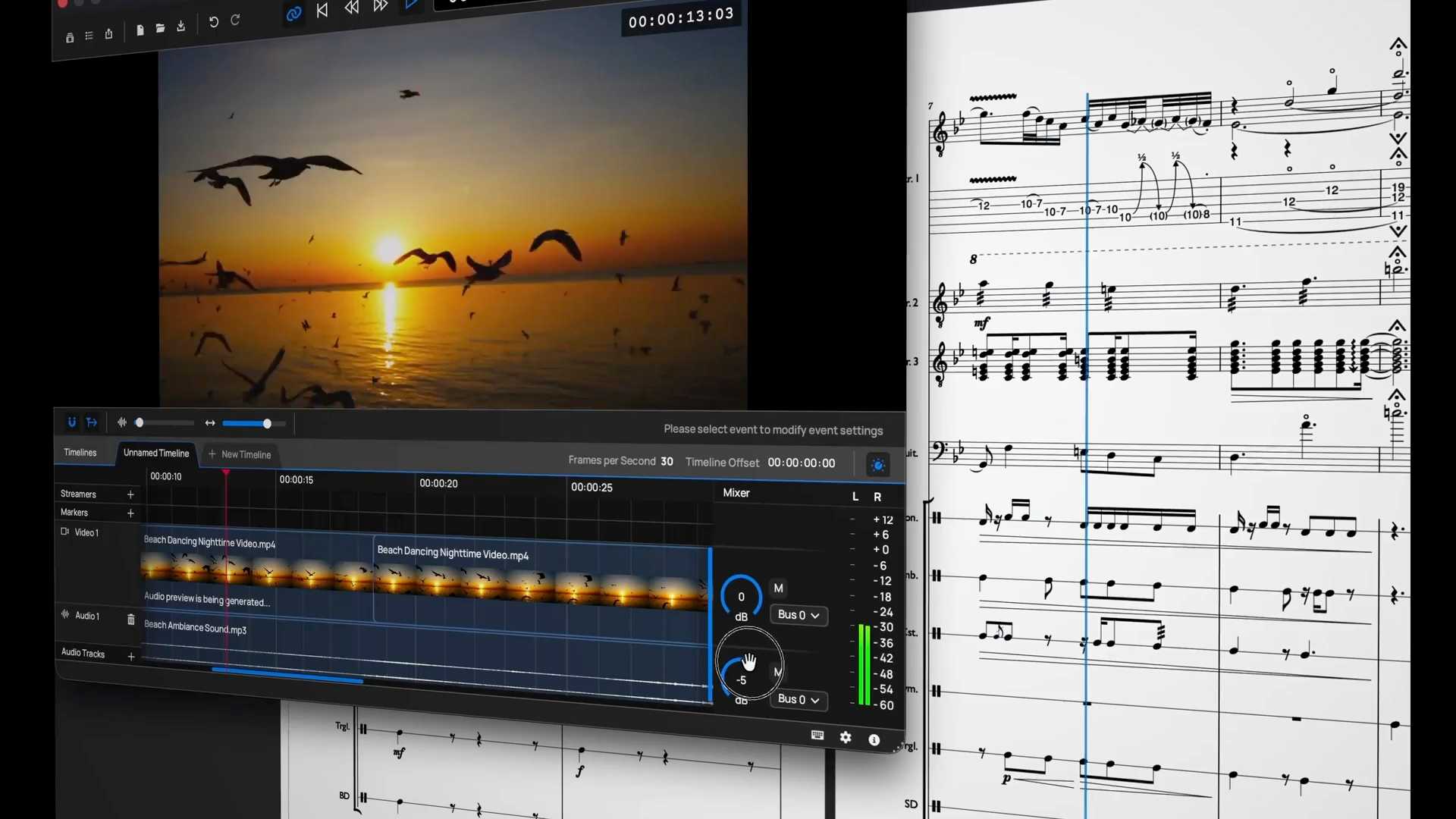The width and height of the screenshot is (1456, 819).
Task: Open the lower Bus 0 dropdown
Action: point(799,699)
